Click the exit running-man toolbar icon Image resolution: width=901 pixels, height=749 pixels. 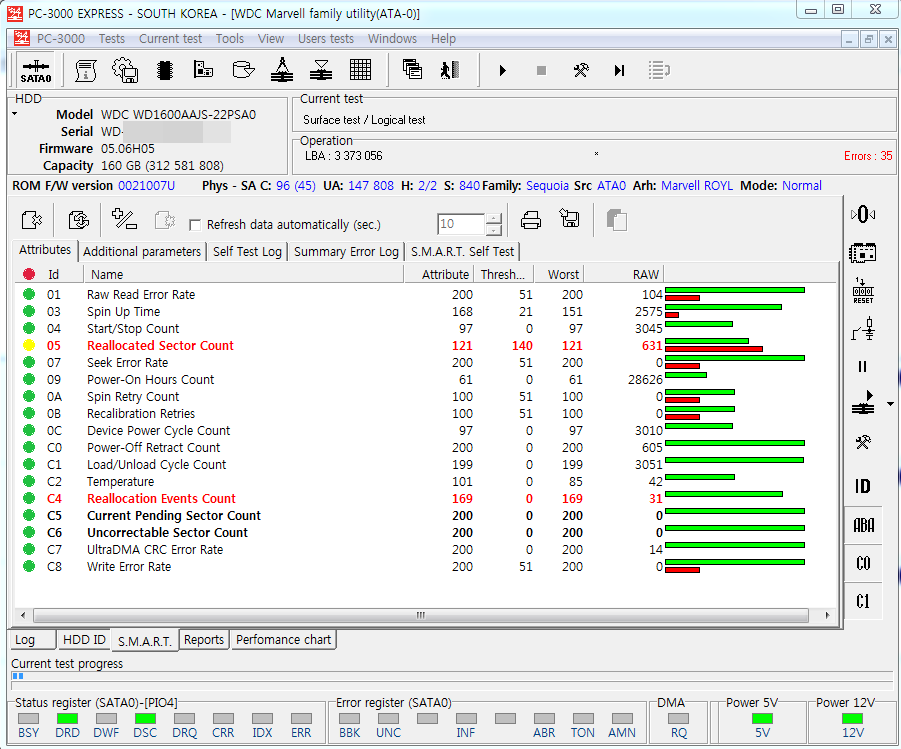tap(450, 70)
